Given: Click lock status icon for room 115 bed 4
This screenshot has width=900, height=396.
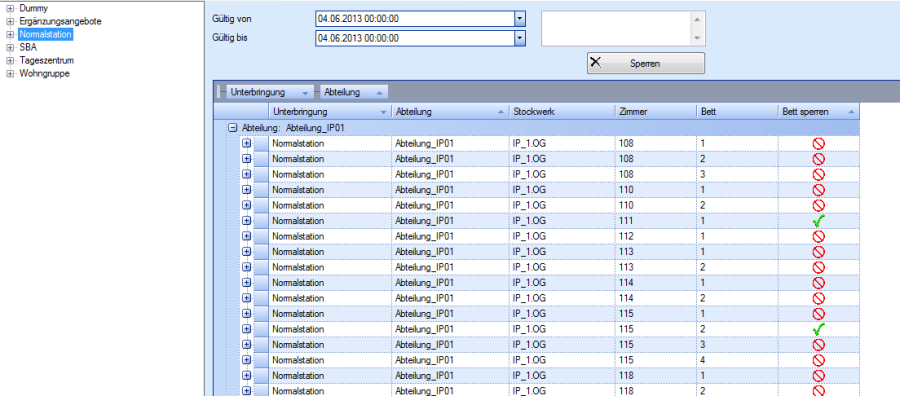Looking at the screenshot, I should [818, 360].
